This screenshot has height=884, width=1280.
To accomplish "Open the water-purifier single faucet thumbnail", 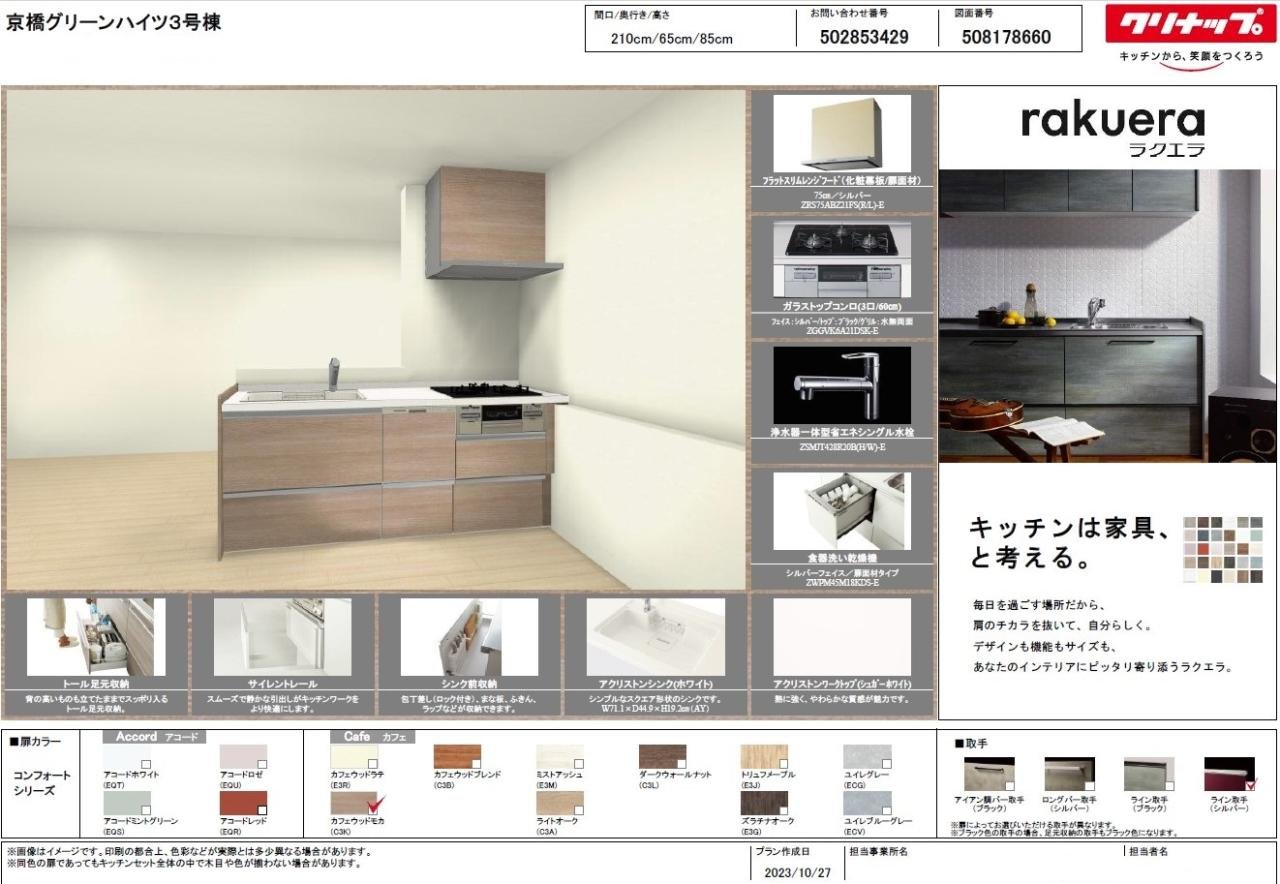I will [x=841, y=385].
